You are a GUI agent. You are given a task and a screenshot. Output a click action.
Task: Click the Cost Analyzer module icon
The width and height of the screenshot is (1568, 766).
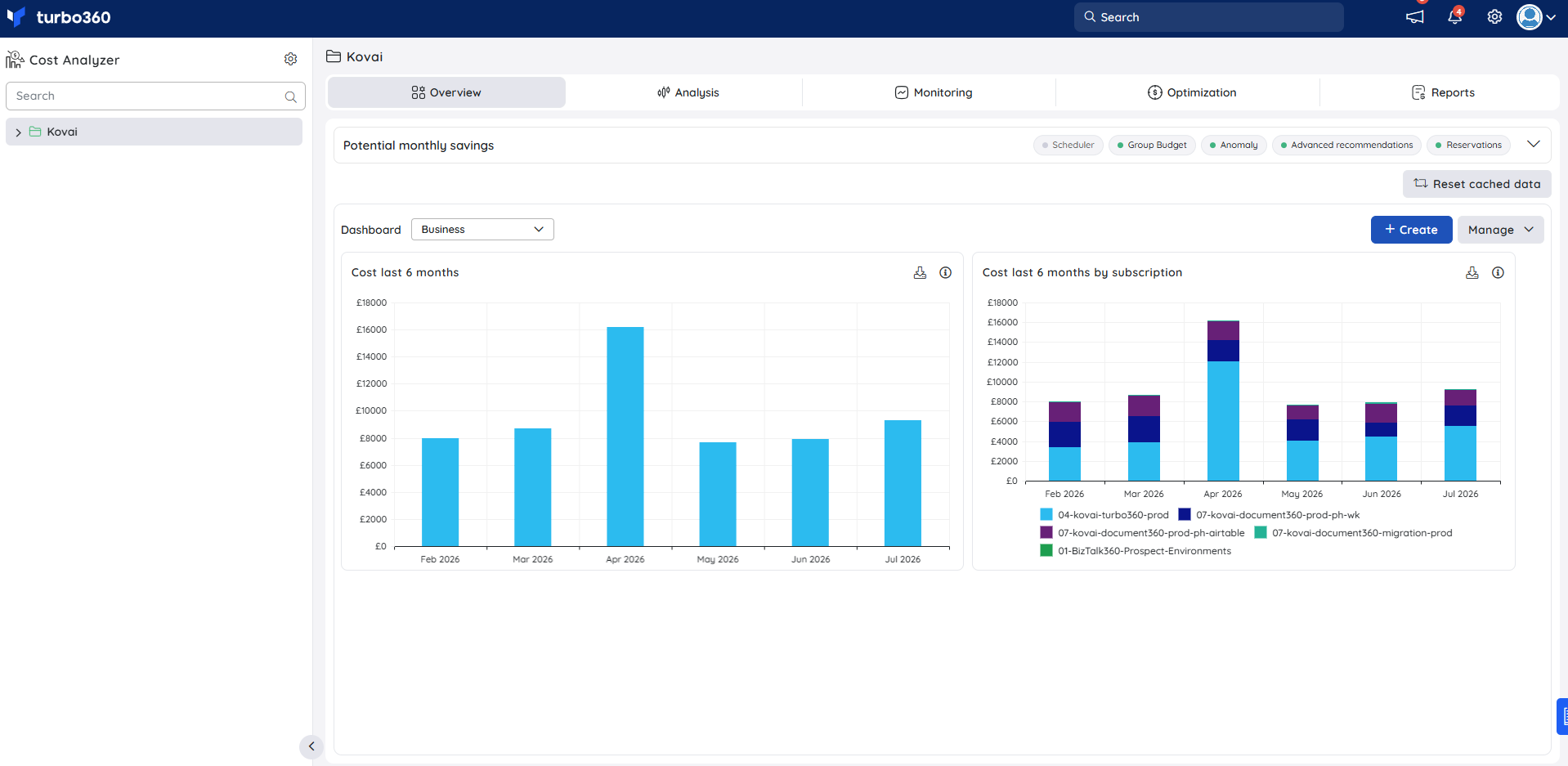[15, 60]
